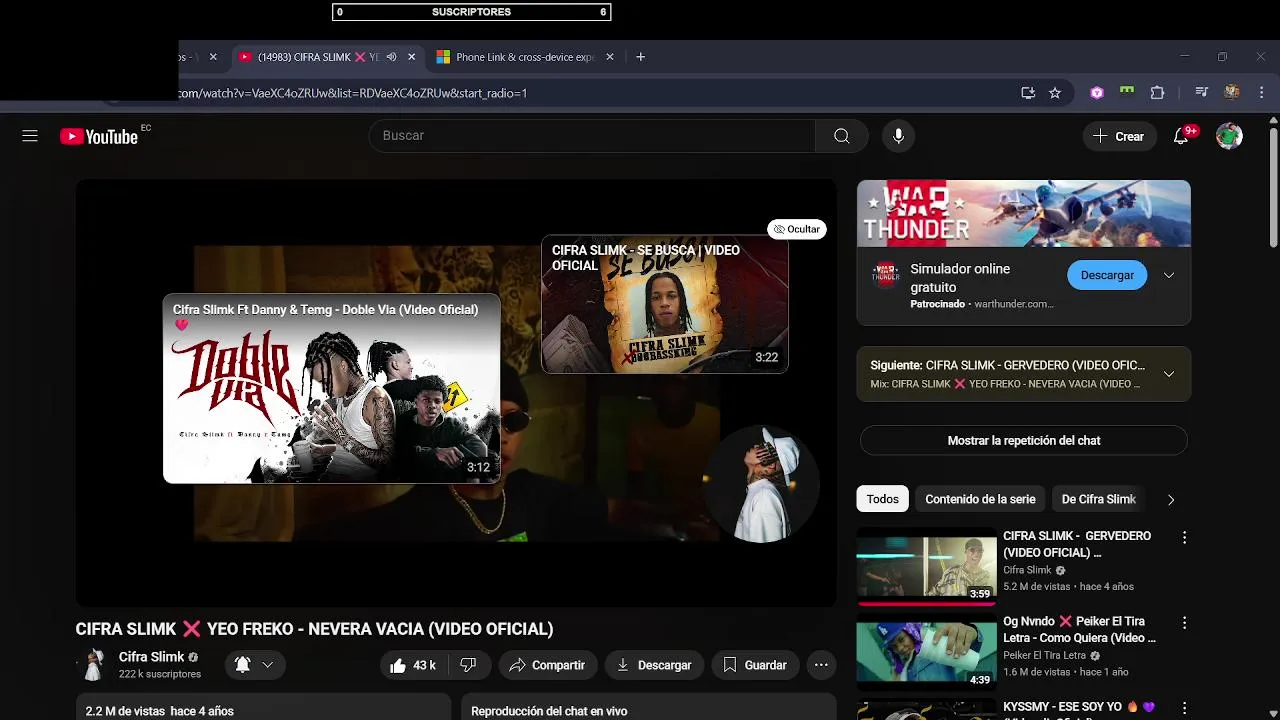
Task: Click the Crear button
Action: coord(1118,136)
